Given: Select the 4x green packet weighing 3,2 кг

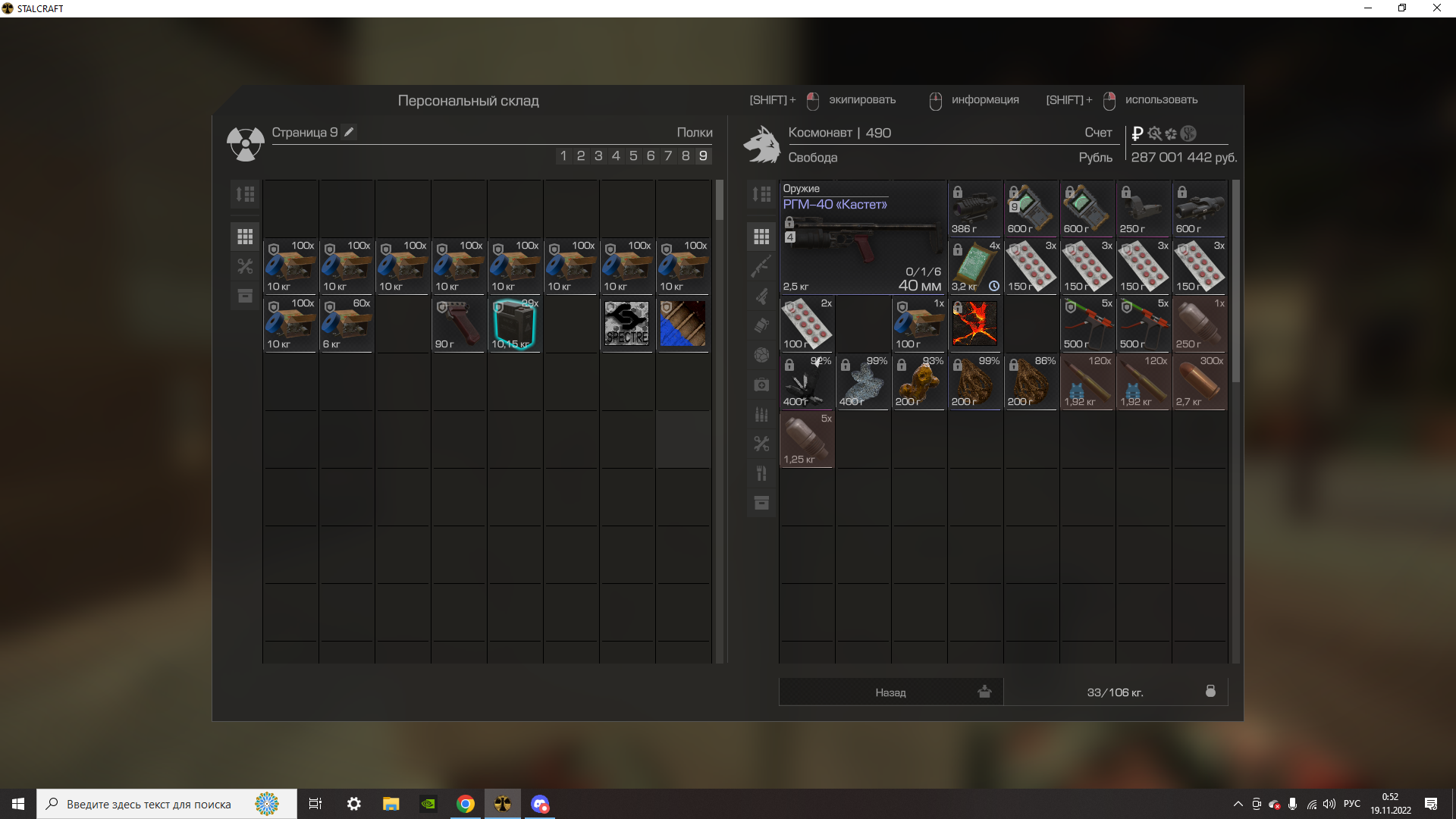Looking at the screenshot, I should [975, 266].
